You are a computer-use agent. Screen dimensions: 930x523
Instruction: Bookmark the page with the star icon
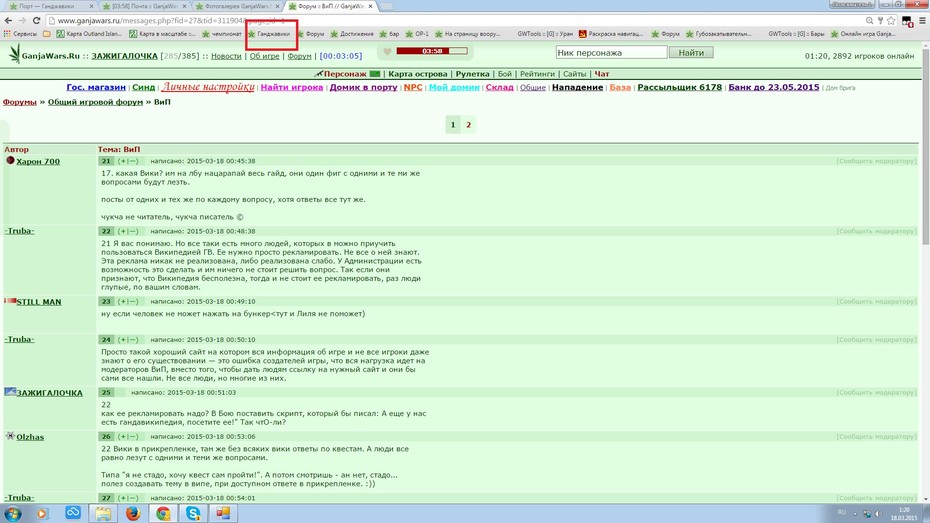891,20
